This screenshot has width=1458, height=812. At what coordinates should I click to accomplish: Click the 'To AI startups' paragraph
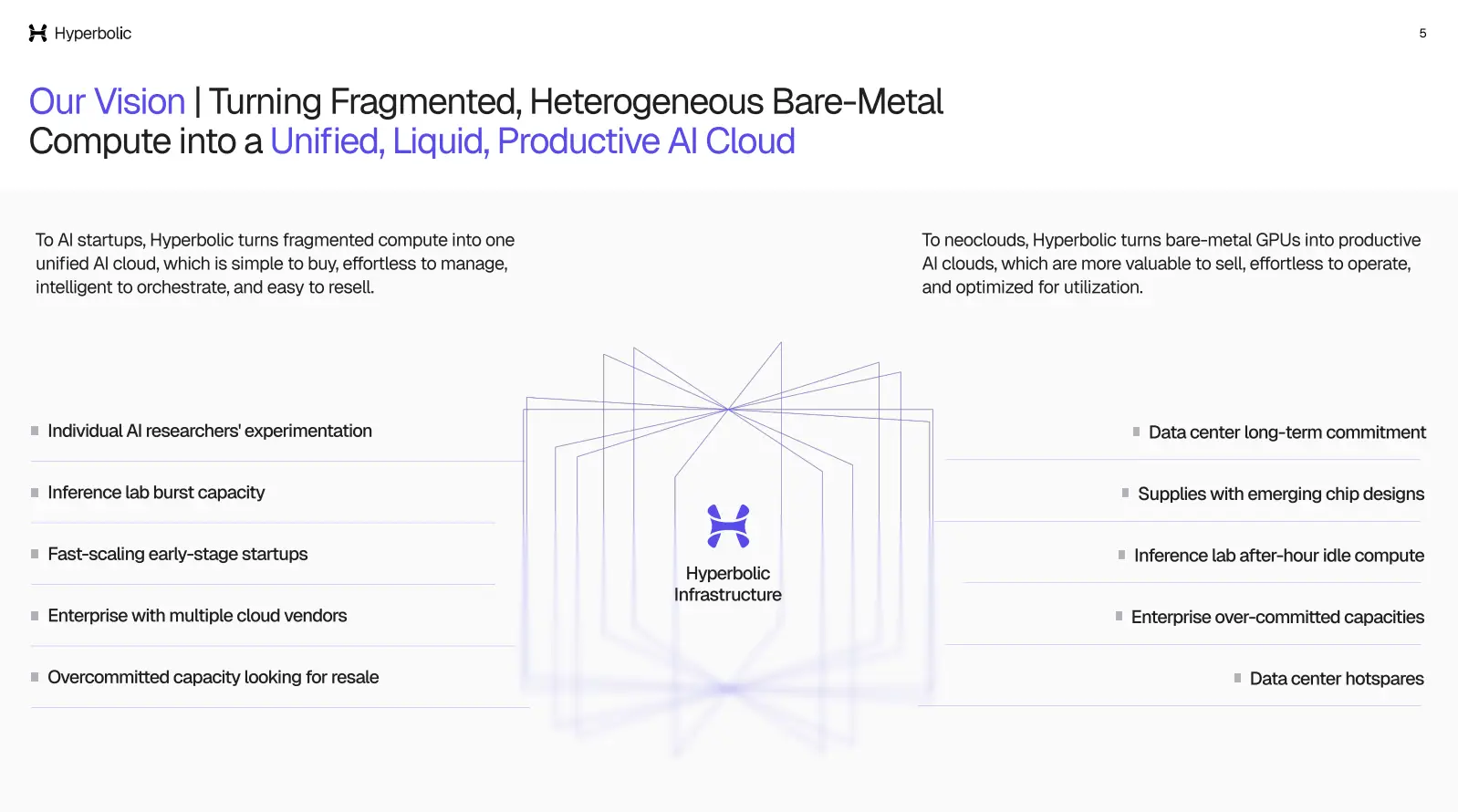tap(275, 264)
